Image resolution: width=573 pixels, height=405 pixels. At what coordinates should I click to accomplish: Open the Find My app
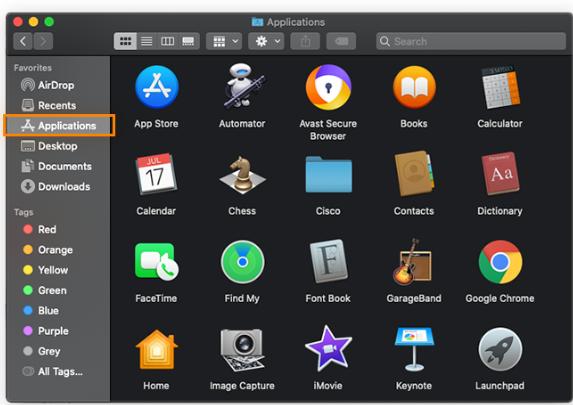[x=243, y=262]
